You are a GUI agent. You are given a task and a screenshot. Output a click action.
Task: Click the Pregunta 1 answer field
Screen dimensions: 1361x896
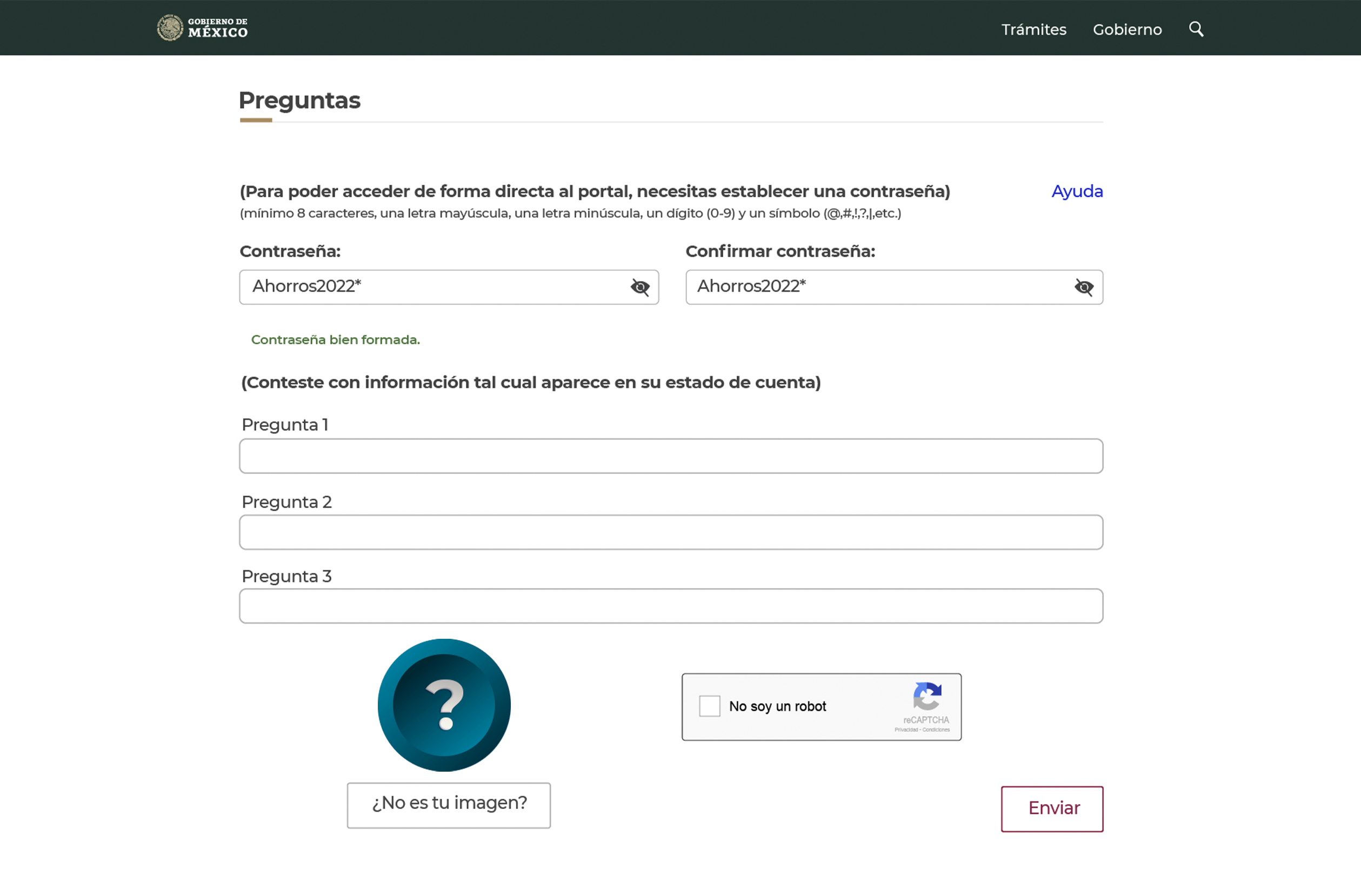tap(670, 456)
